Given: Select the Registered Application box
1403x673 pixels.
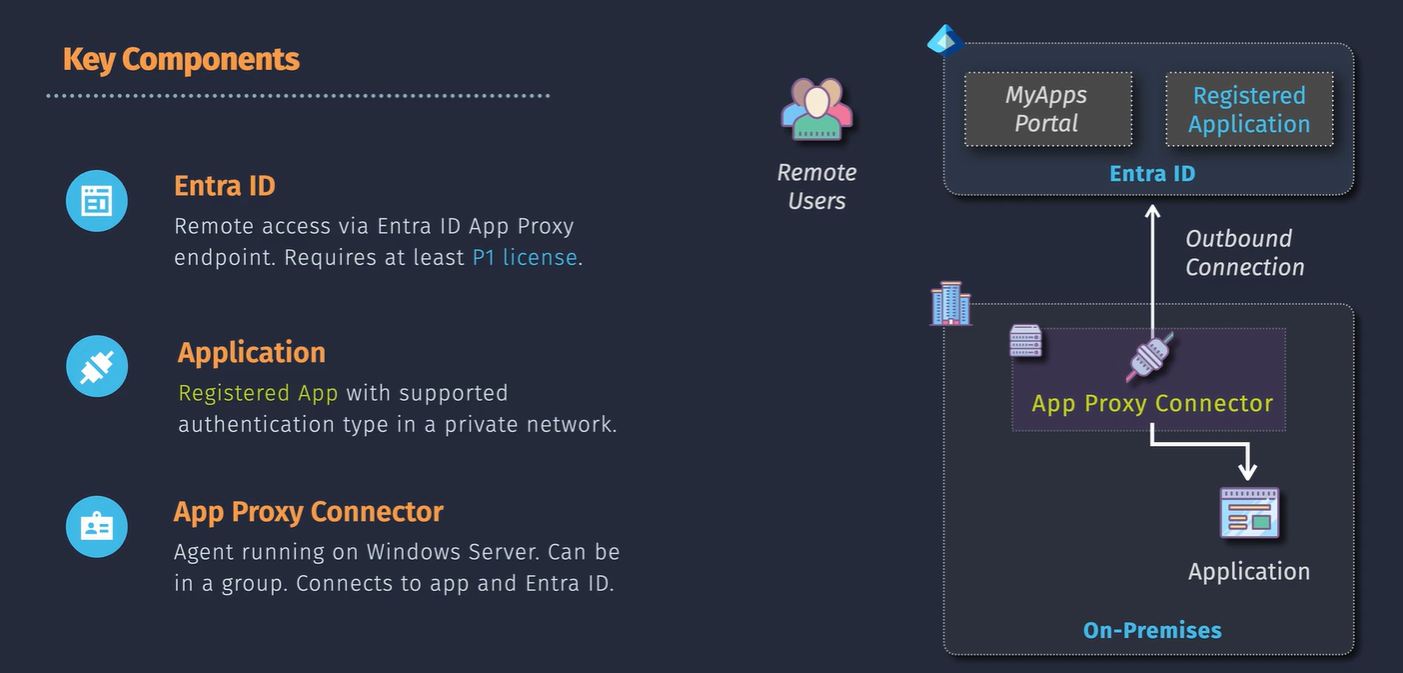Looking at the screenshot, I should pyautogui.click(x=1249, y=110).
